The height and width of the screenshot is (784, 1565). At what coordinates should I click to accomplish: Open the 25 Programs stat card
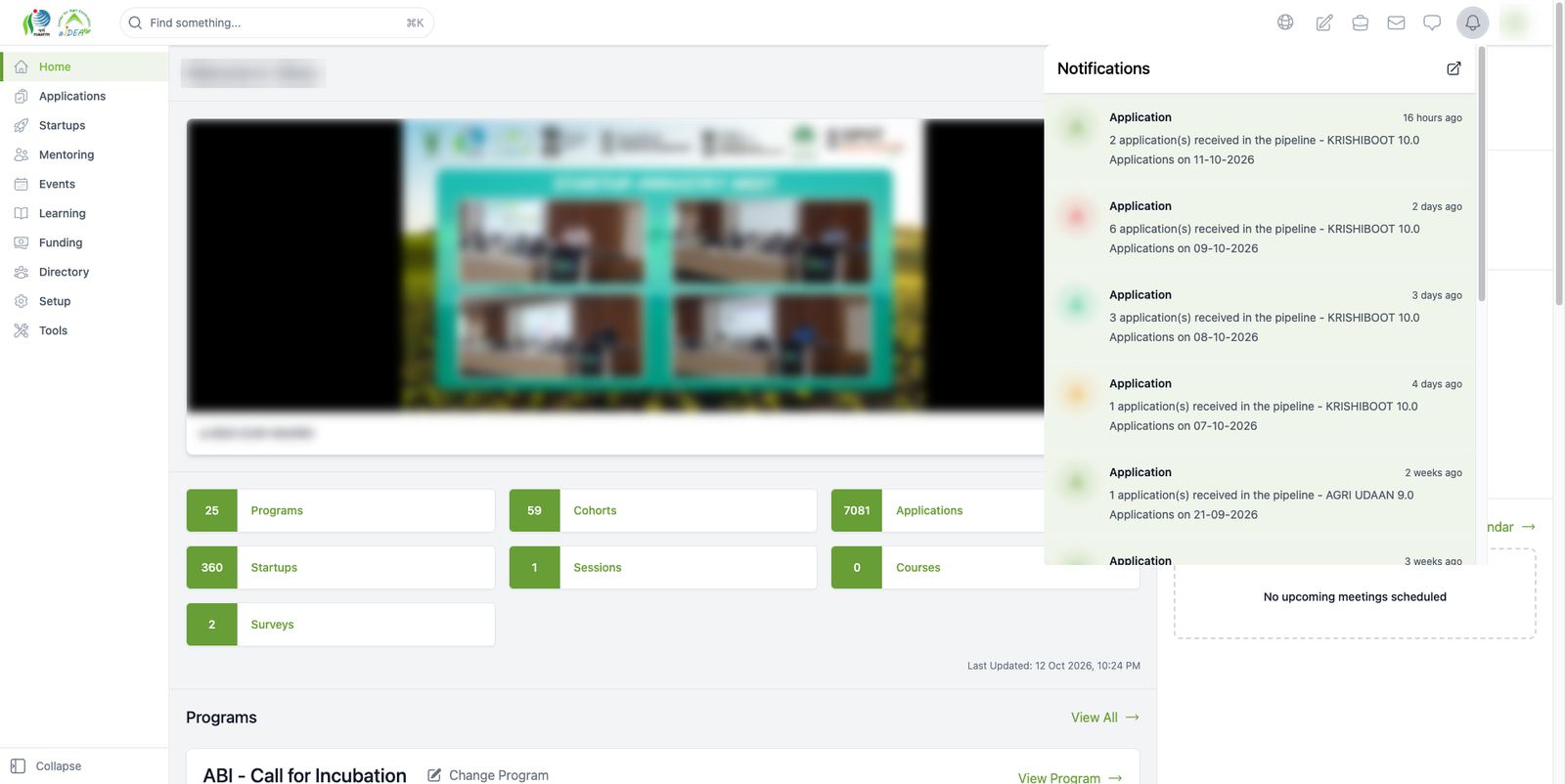point(340,510)
